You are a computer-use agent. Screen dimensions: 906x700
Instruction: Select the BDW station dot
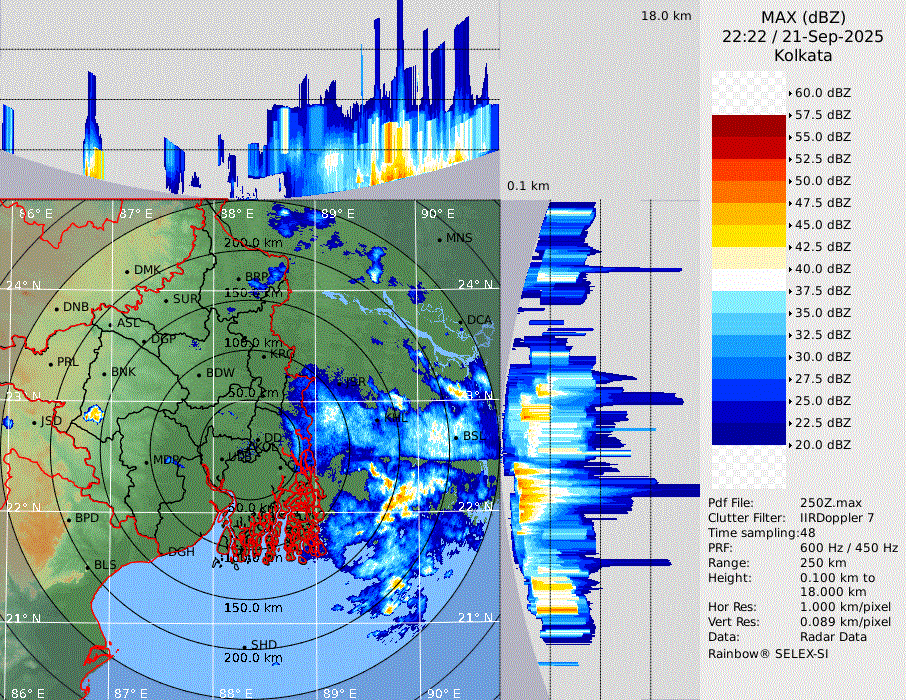200,375
